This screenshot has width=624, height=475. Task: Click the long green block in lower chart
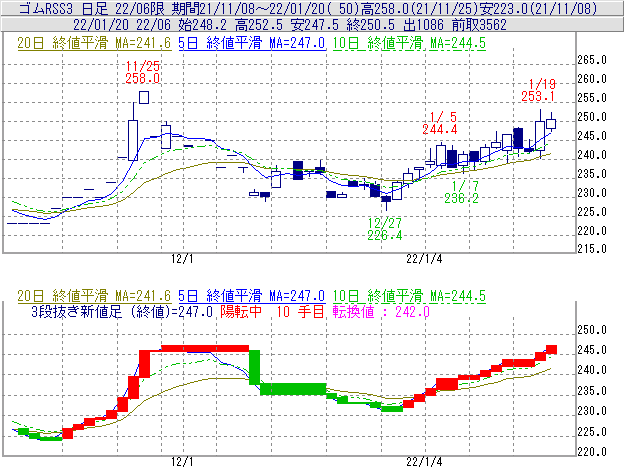[x=293, y=389]
